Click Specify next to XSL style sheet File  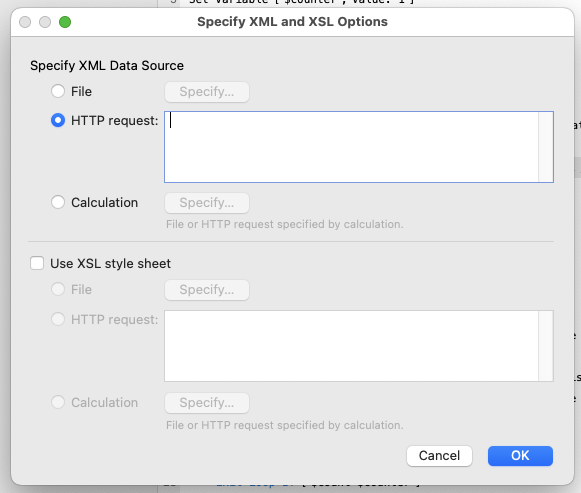pyautogui.click(x=207, y=290)
